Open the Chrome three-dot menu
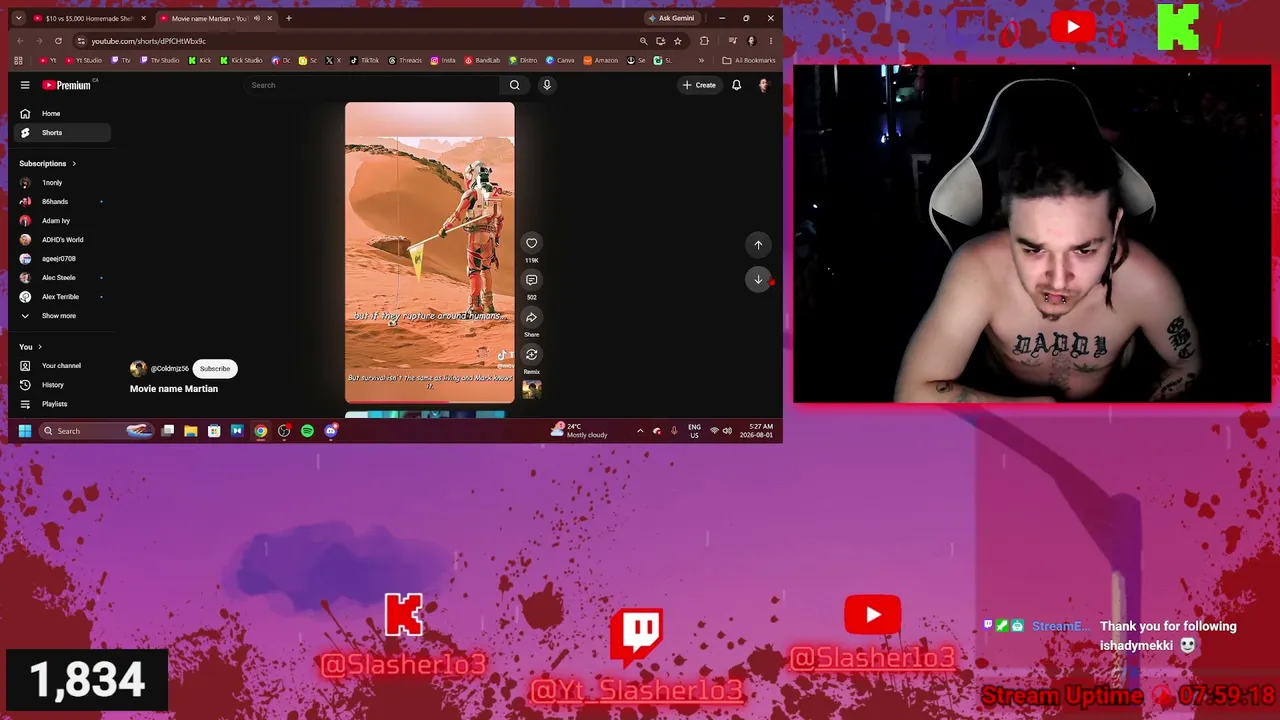 (x=770, y=41)
